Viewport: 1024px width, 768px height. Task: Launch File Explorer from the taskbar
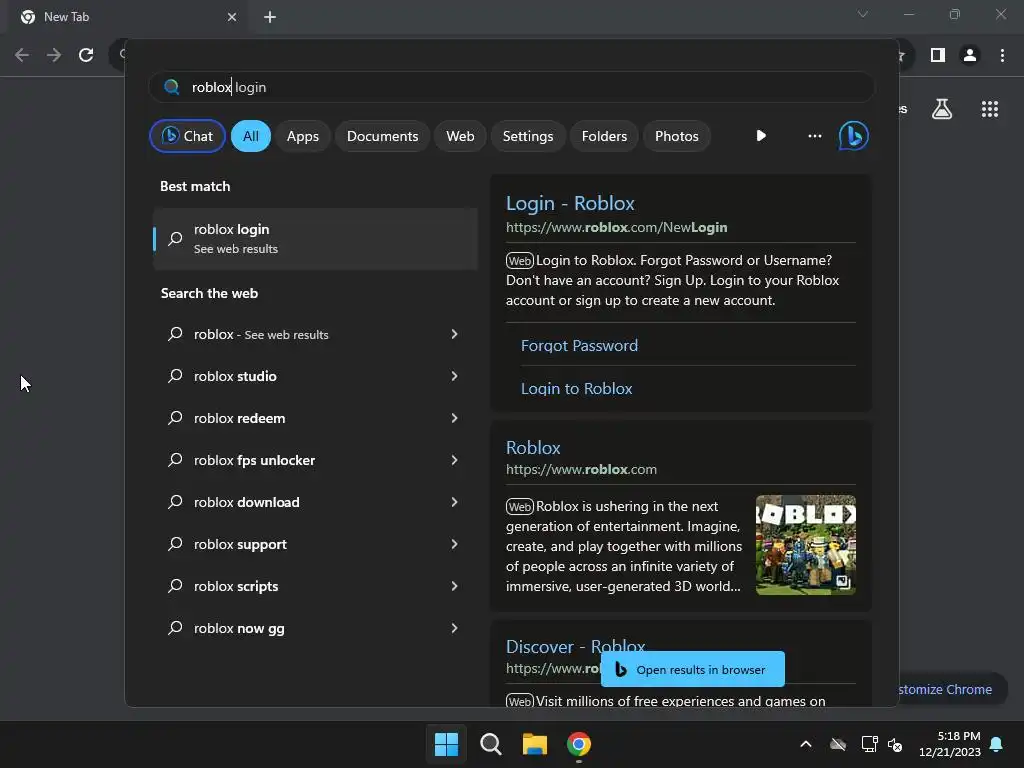(x=535, y=744)
